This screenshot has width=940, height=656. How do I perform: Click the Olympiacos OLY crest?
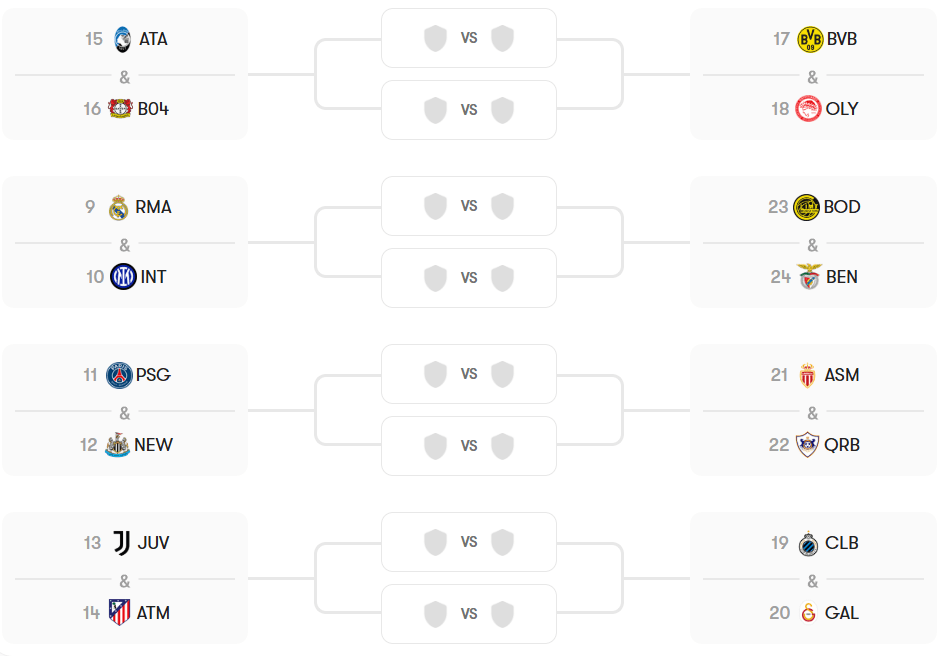[808, 109]
